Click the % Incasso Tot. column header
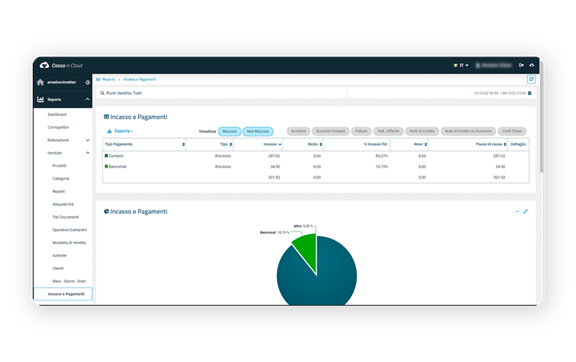 tap(375, 144)
